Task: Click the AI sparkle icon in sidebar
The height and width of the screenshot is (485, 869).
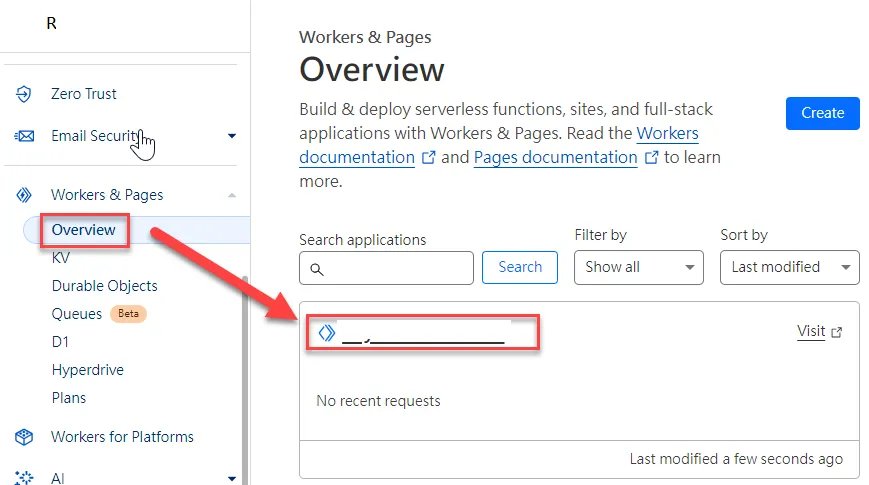Action: 24,478
